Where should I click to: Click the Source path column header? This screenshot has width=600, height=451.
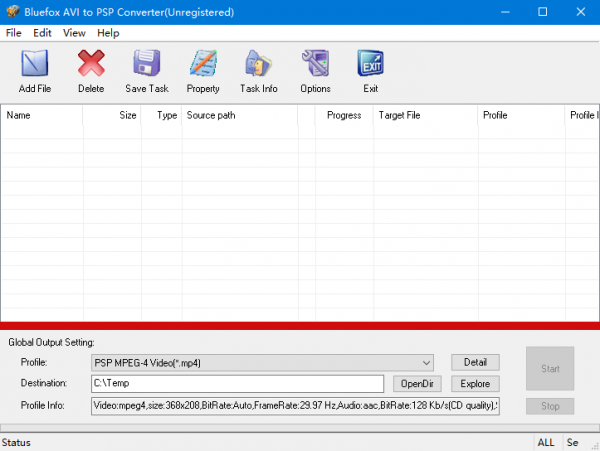tap(240, 115)
